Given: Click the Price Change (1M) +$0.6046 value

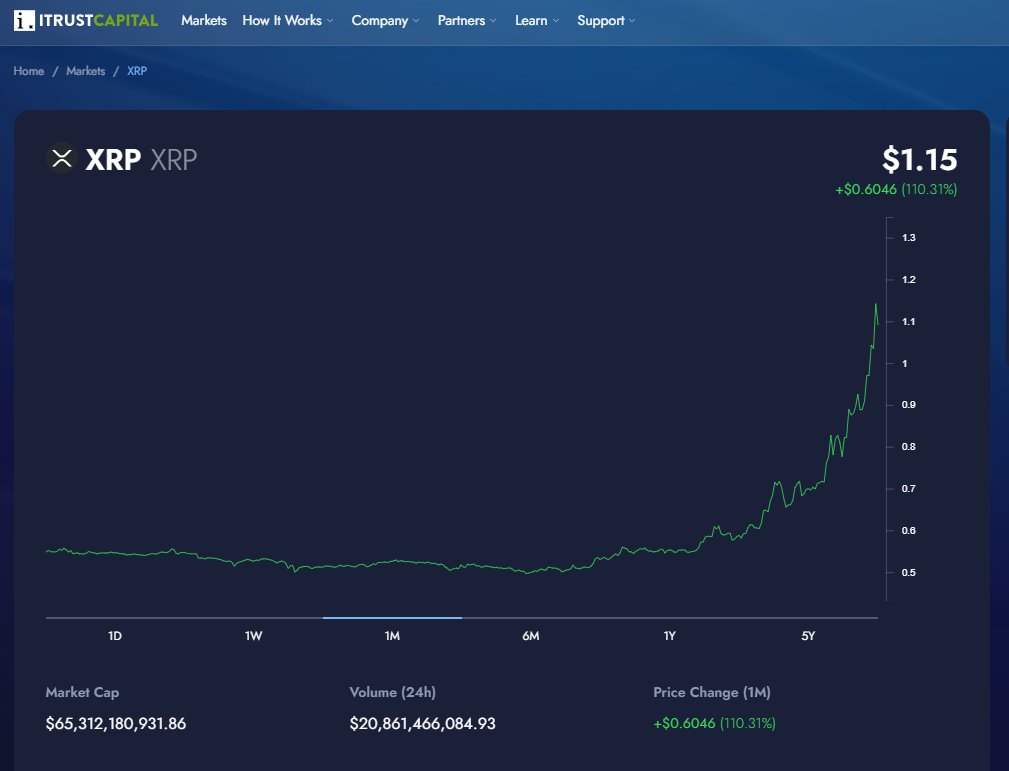Looking at the screenshot, I should pyautogui.click(x=714, y=723).
